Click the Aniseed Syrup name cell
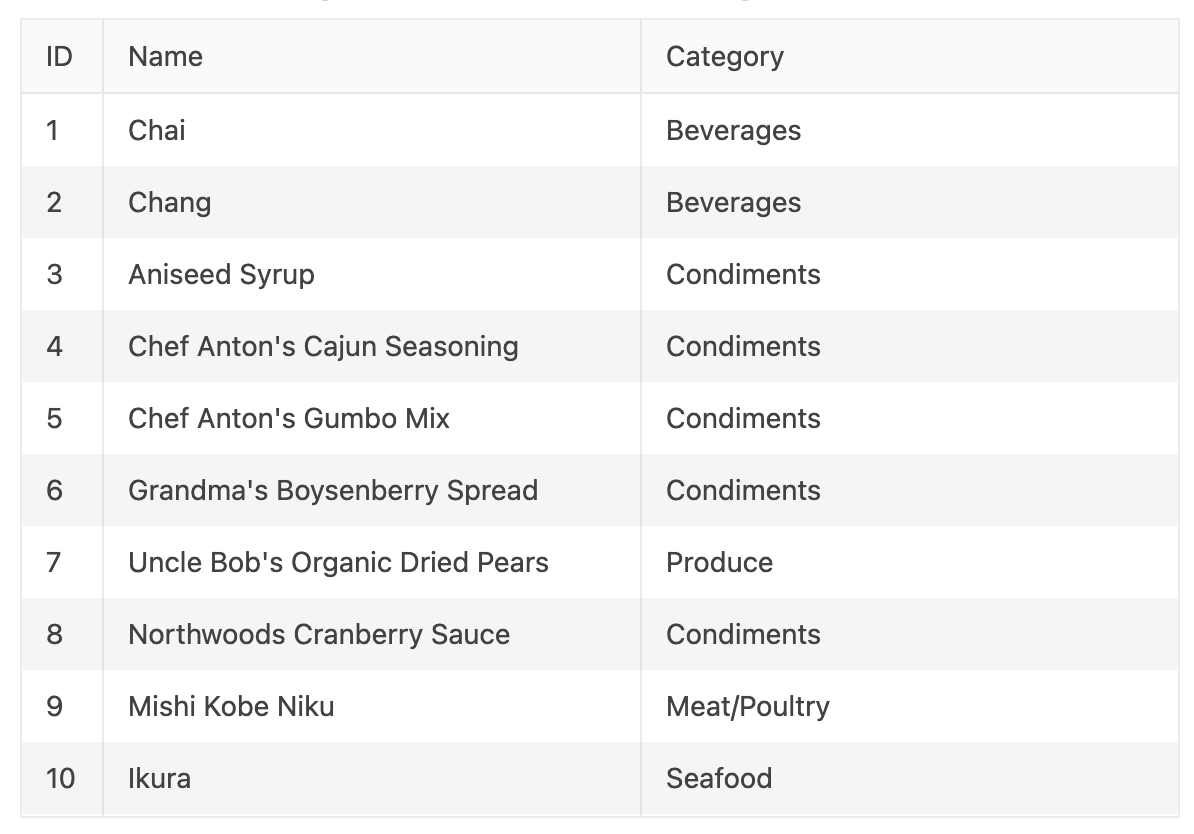Viewport: 1194px width, 834px height. click(221, 274)
